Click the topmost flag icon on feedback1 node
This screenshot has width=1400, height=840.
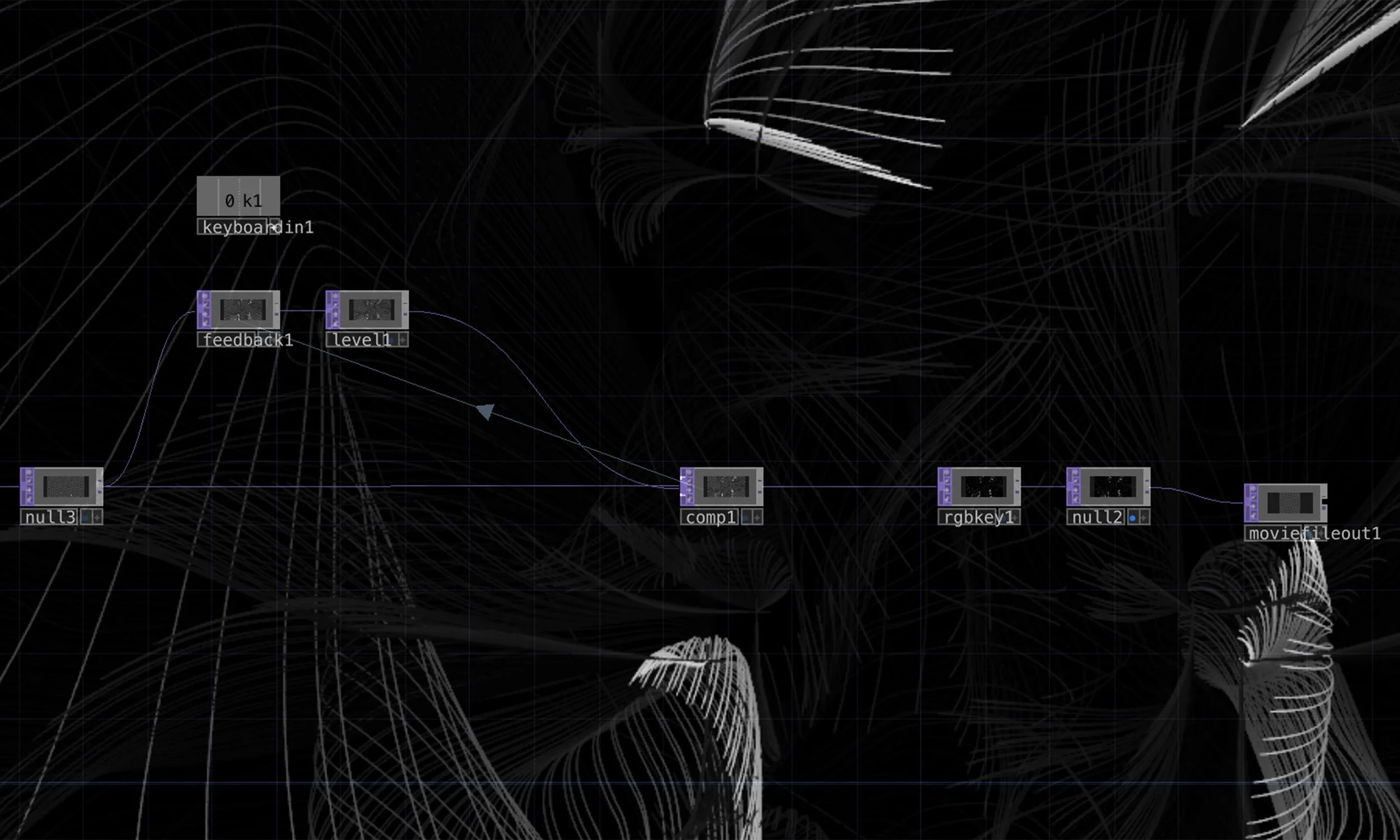tap(206, 296)
